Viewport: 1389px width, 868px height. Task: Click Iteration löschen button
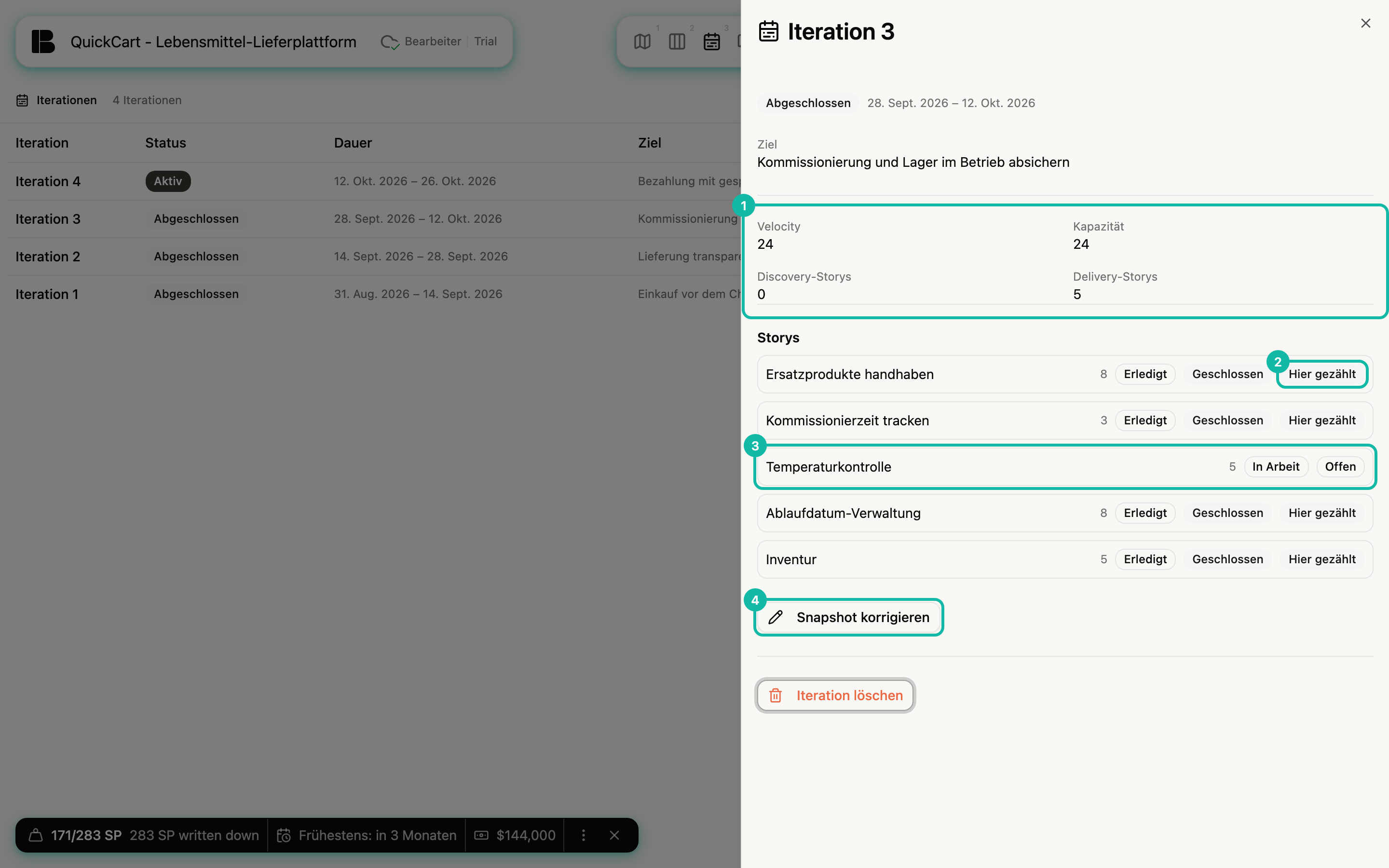tap(835, 695)
